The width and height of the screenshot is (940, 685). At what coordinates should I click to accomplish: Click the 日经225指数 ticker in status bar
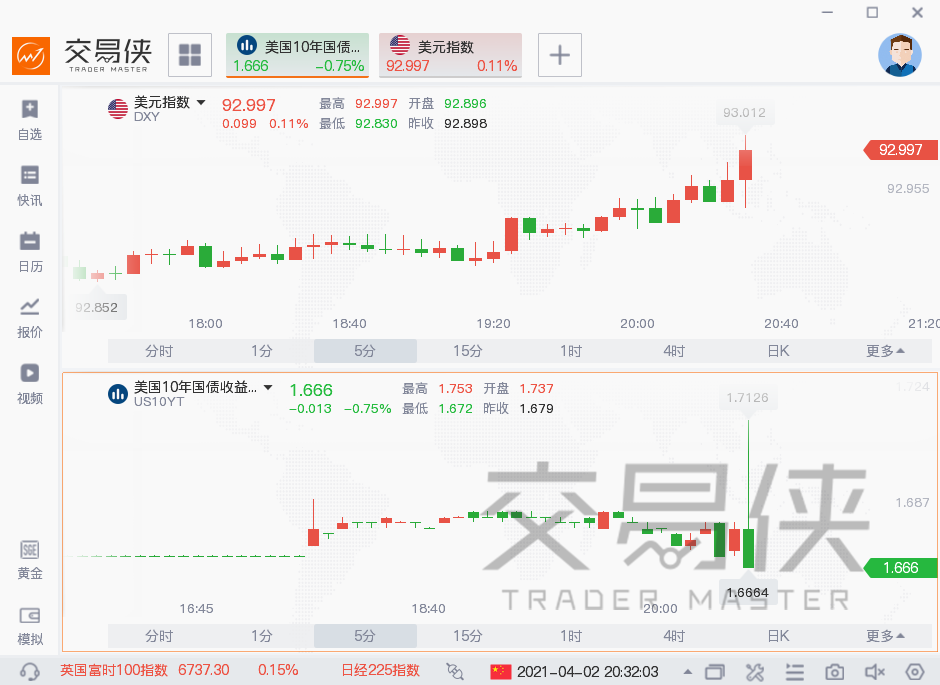click(381, 670)
